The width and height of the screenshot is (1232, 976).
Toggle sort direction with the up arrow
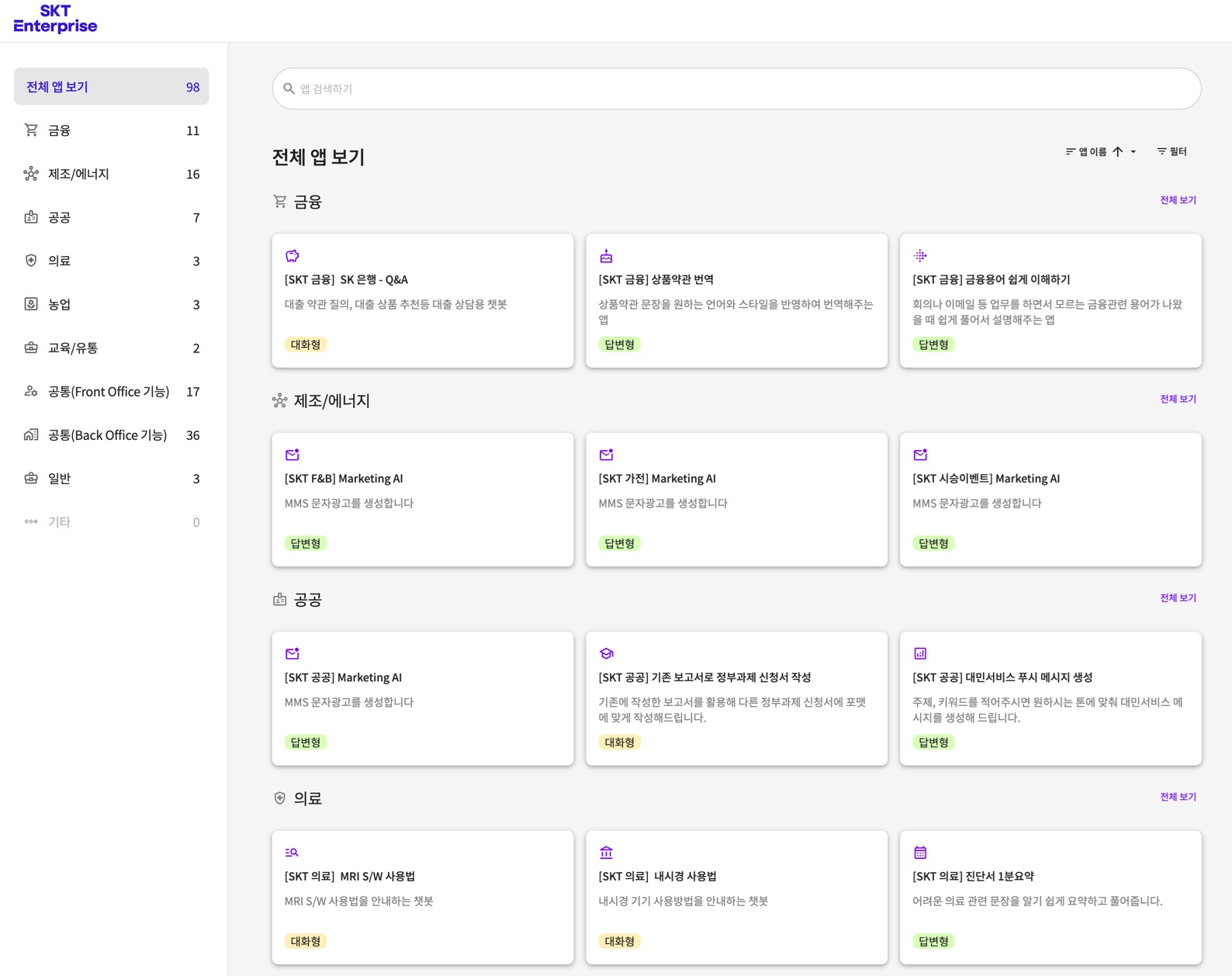tap(1118, 152)
